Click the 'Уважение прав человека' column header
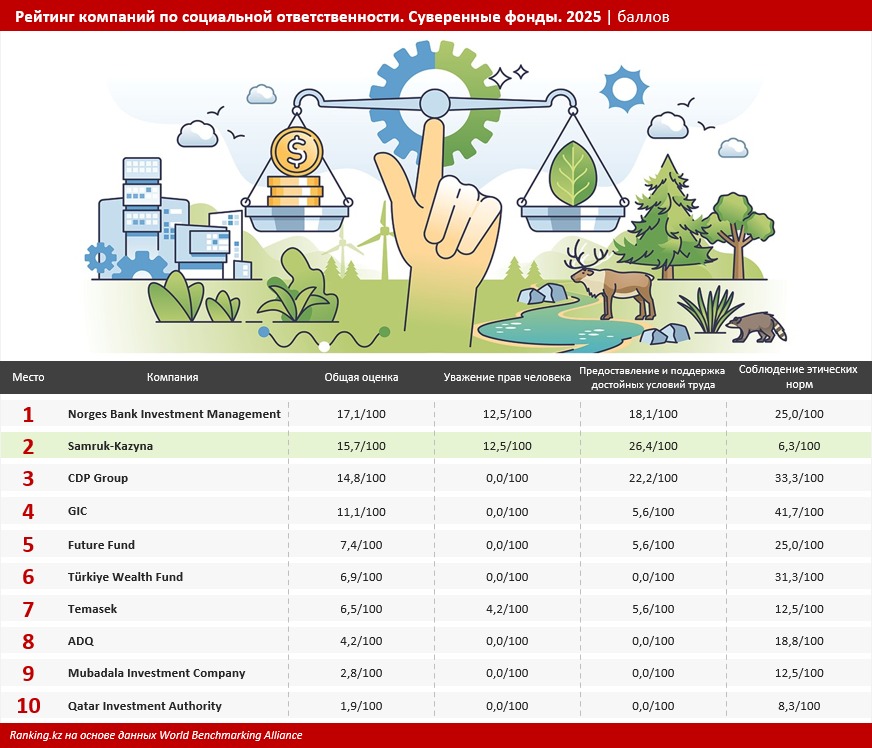The height and width of the screenshot is (748, 872). [507, 378]
